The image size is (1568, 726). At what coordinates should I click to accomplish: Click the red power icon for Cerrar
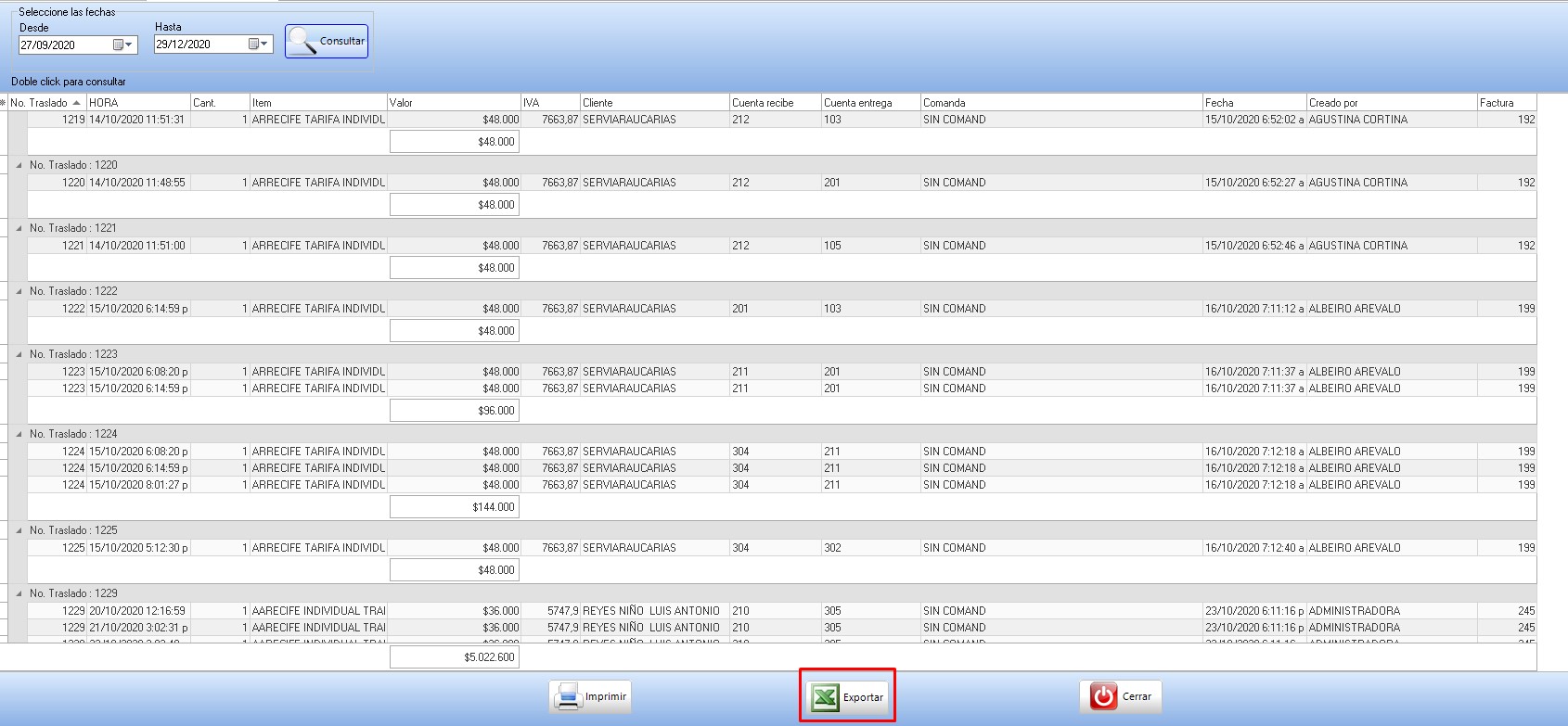[1103, 696]
